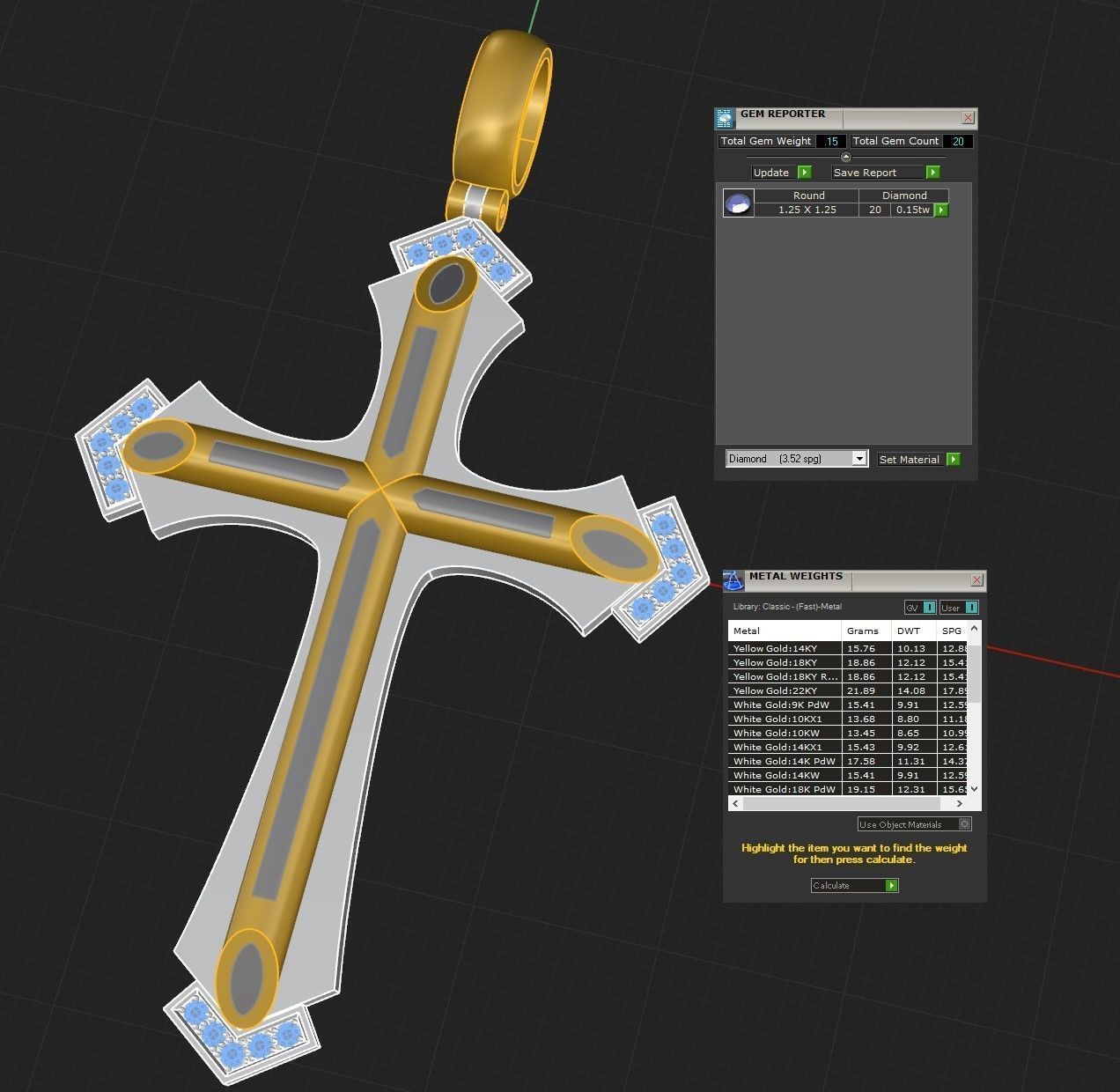Click the Total Gem Weight value field
Screen dimensions: 1120x1092
click(x=831, y=141)
